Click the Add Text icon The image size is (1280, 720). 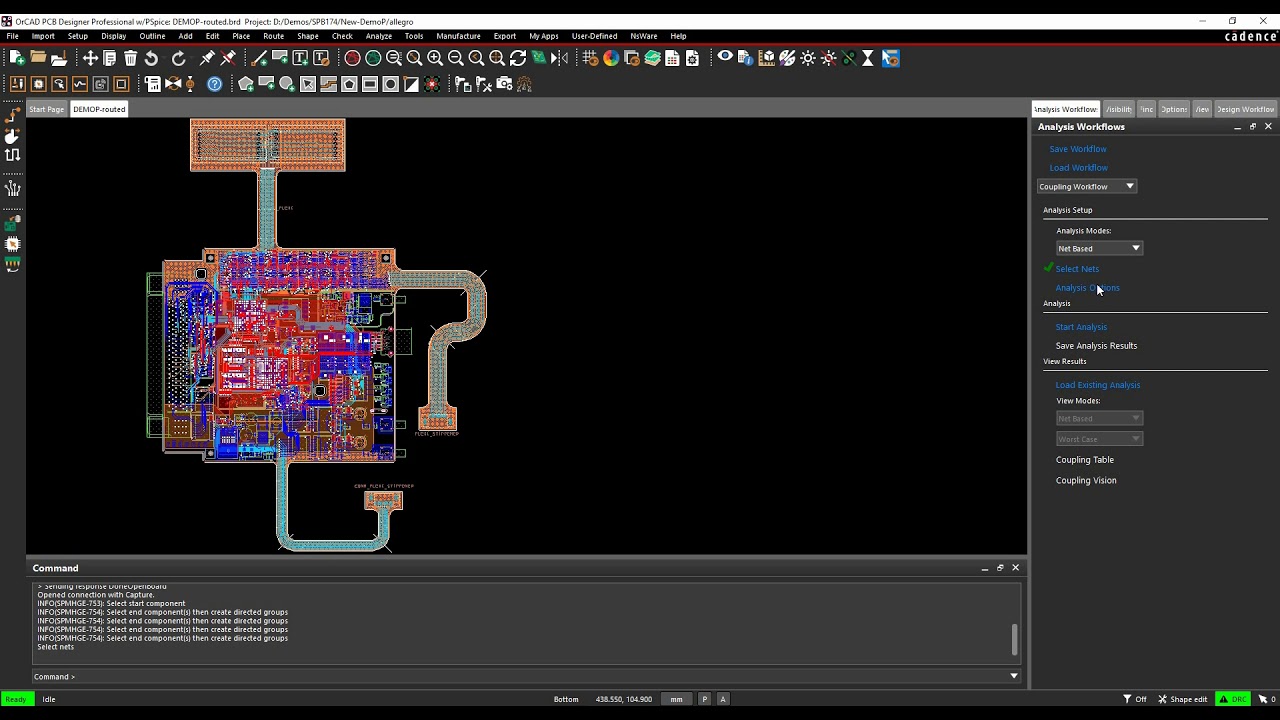pyautogui.click(x=300, y=58)
